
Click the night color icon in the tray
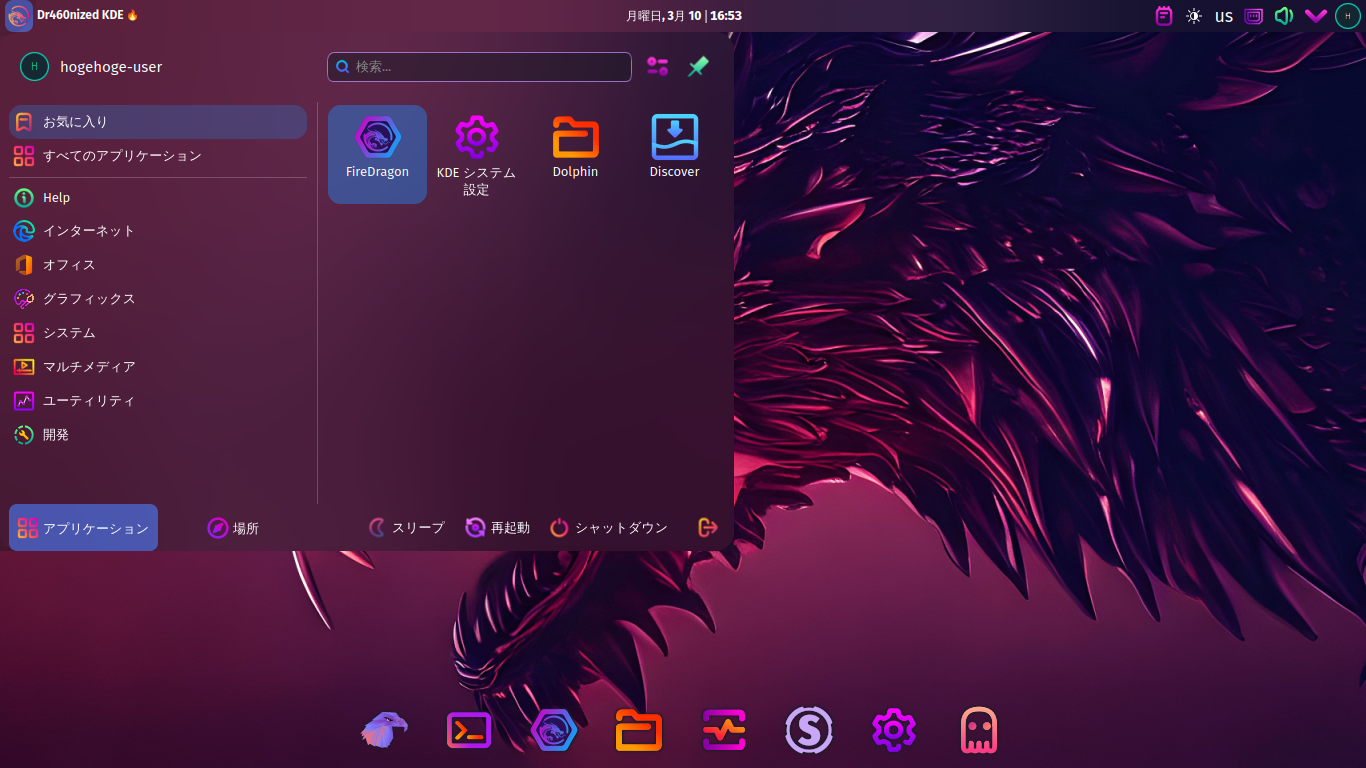coord(1194,15)
